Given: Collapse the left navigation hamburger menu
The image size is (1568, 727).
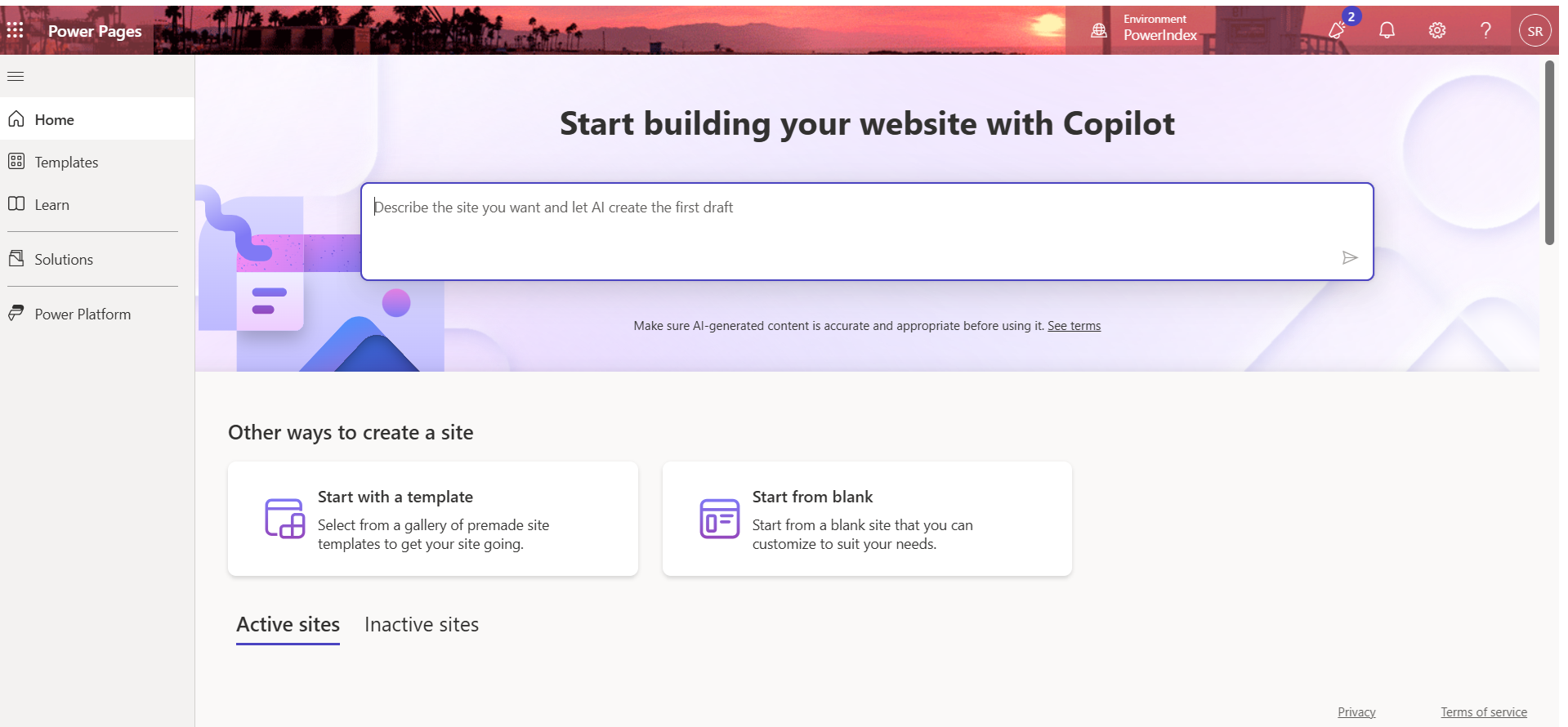Looking at the screenshot, I should pos(16,77).
